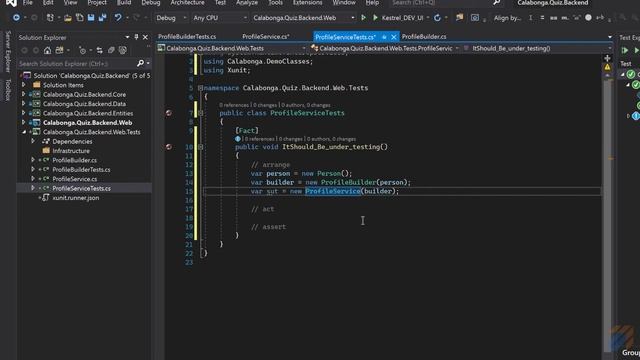Image resolution: width=640 pixels, height=360 pixels.
Task: Click Sync with Active Document icon
Action: 100,50
